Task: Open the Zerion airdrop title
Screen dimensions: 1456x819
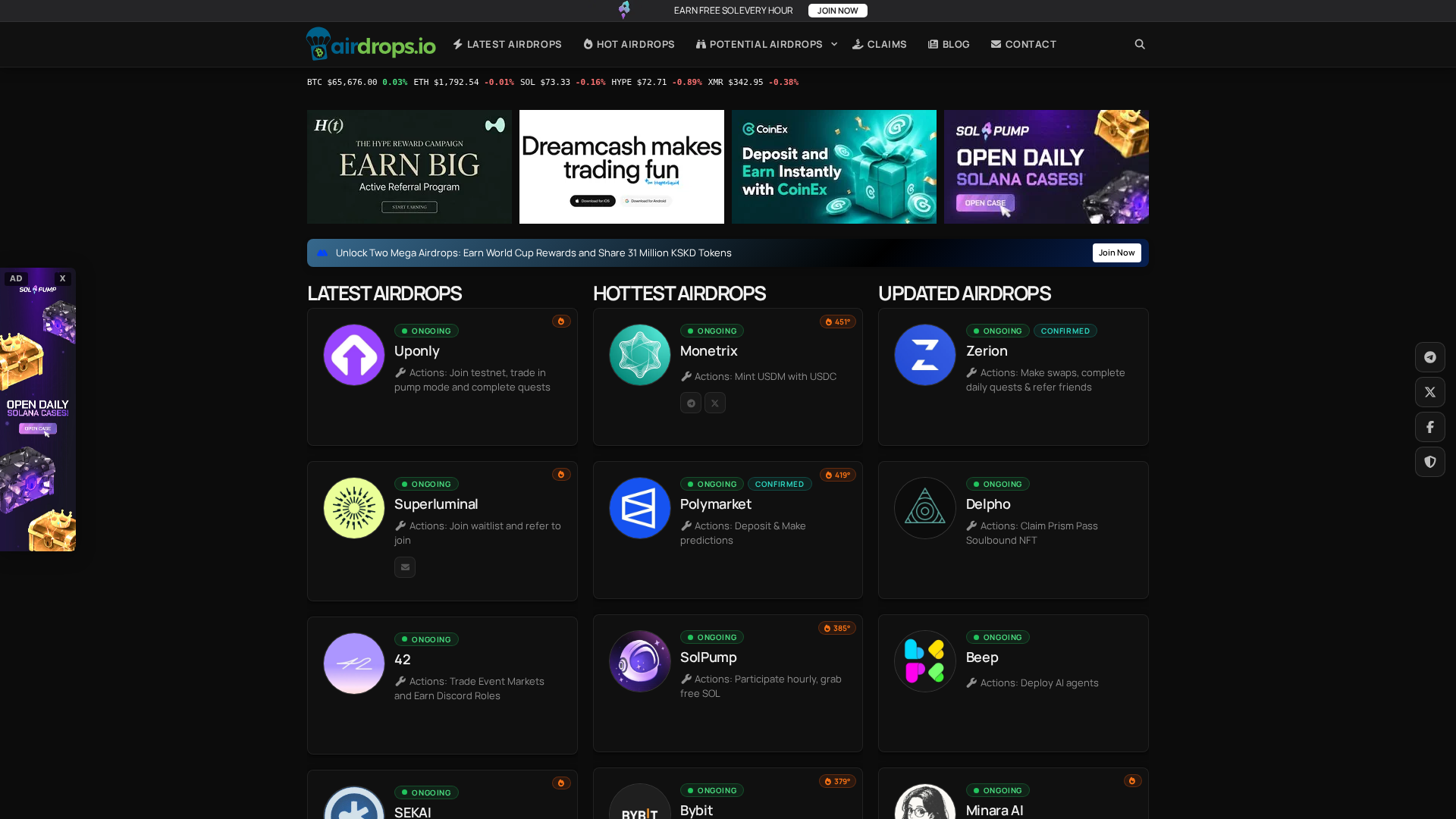Action: tap(987, 351)
